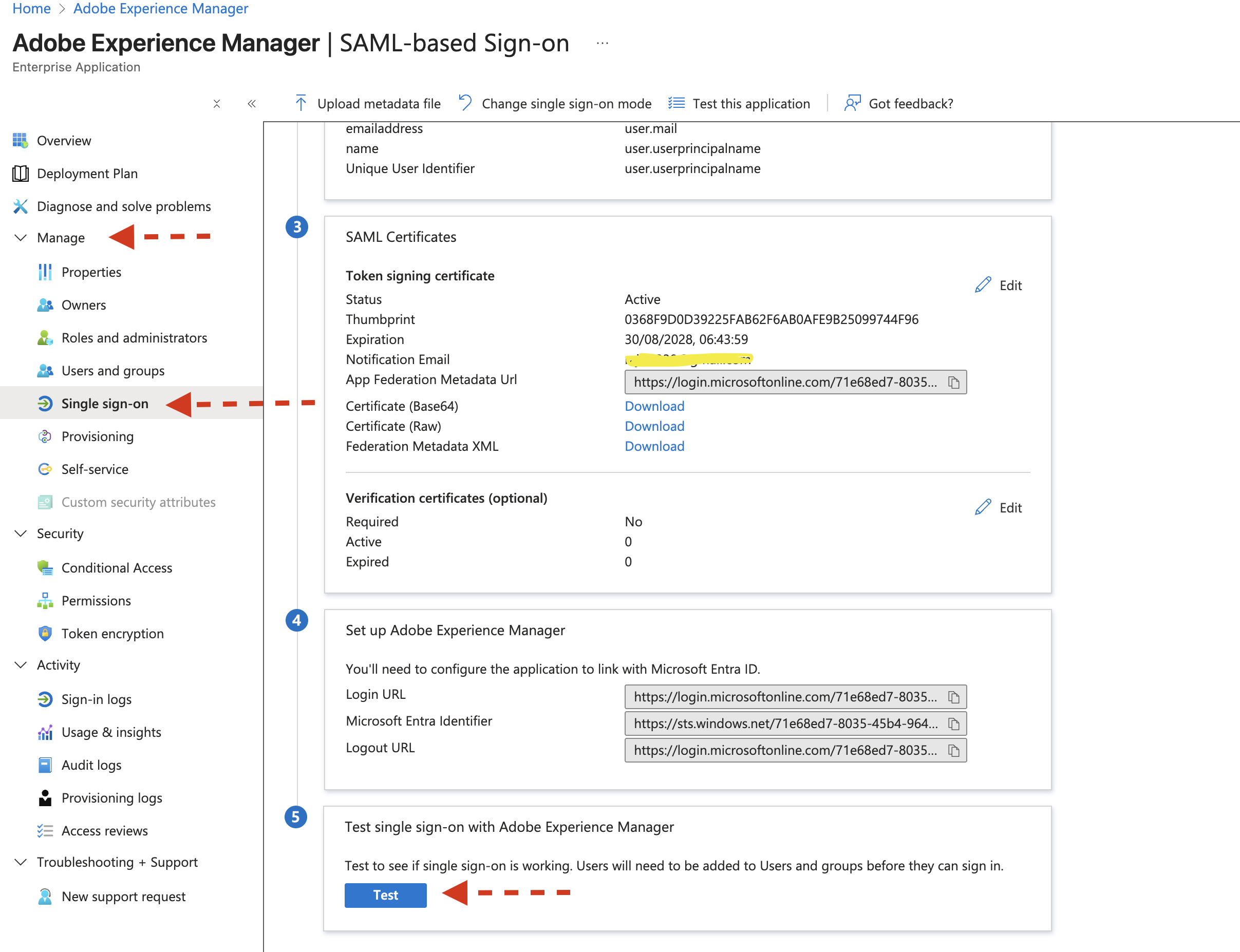Click the Access reviews checklist icon
The height and width of the screenshot is (952, 1240).
coord(45,831)
